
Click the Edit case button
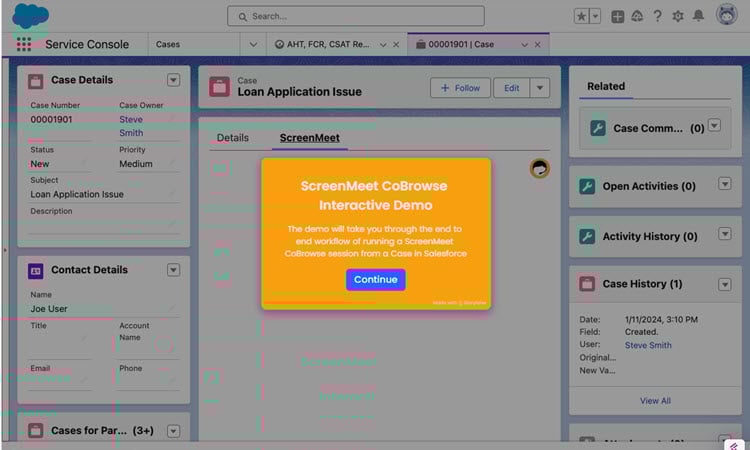511,88
